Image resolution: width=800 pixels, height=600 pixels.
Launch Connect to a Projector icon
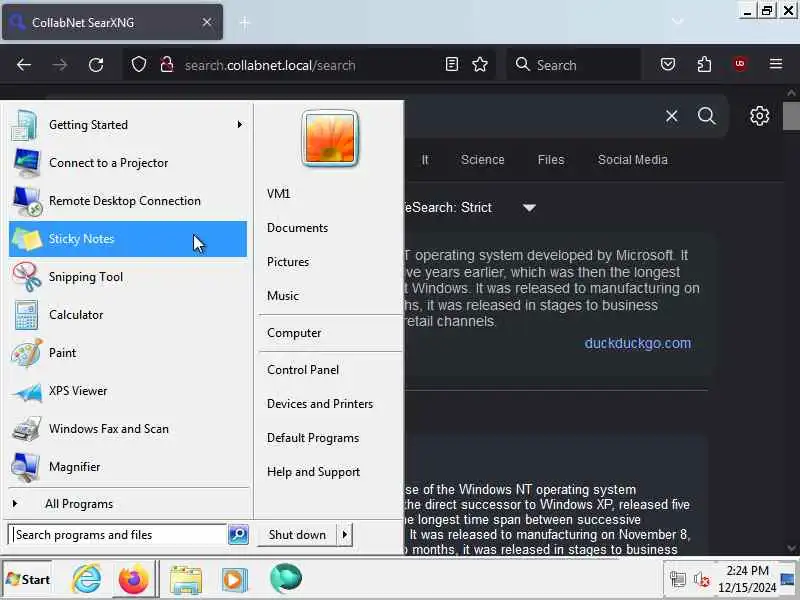coord(26,163)
